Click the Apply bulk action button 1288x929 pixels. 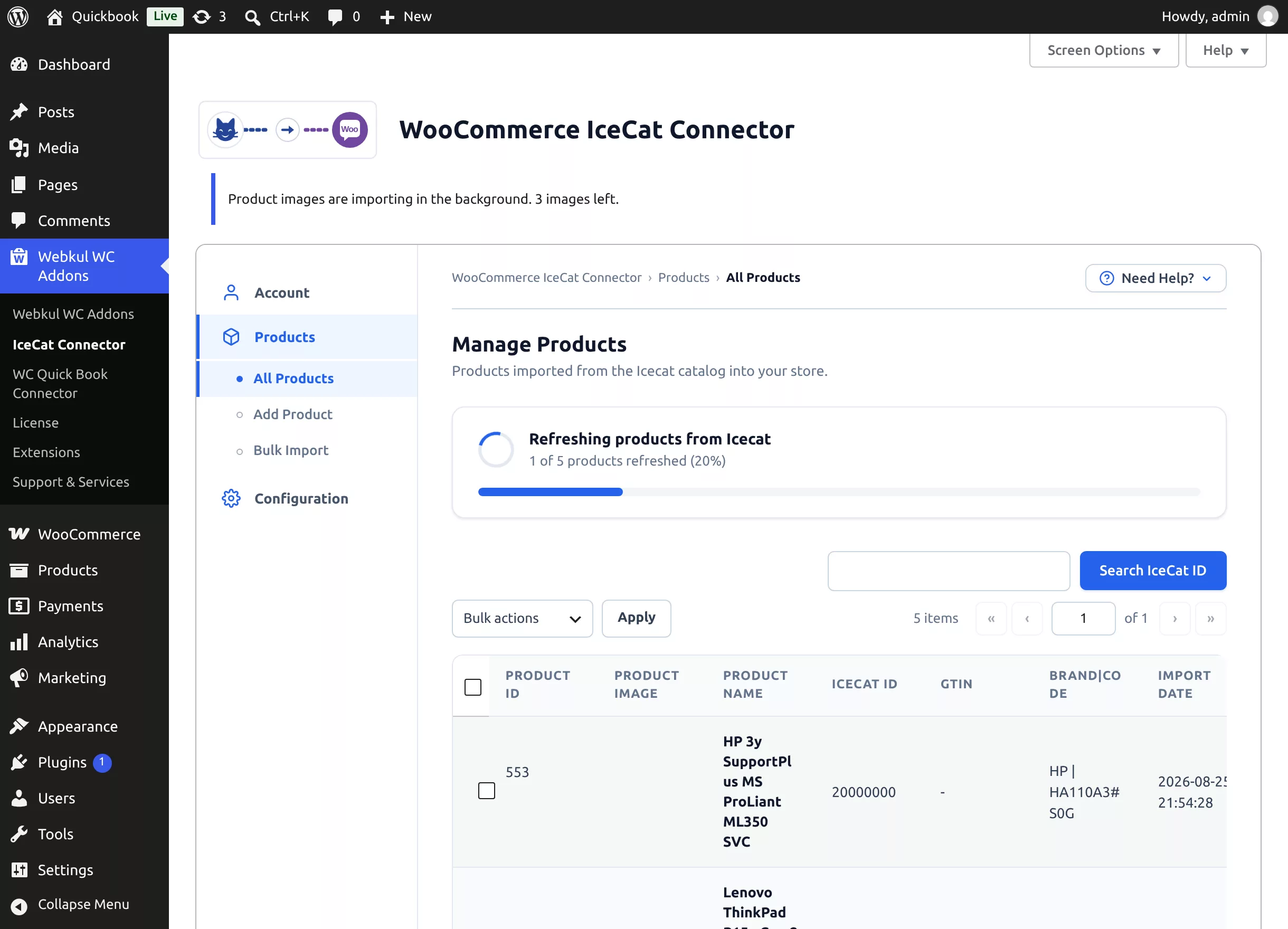[x=636, y=618]
